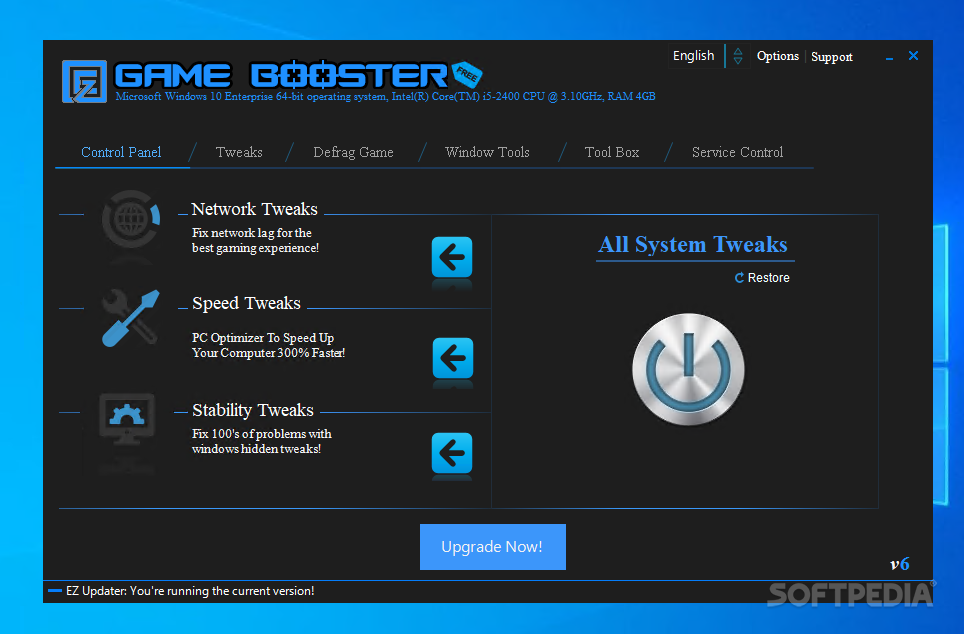The image size is (964, 634).
Task: Apply Speed Tweaks with its arrow button
Action: [453, 358]
